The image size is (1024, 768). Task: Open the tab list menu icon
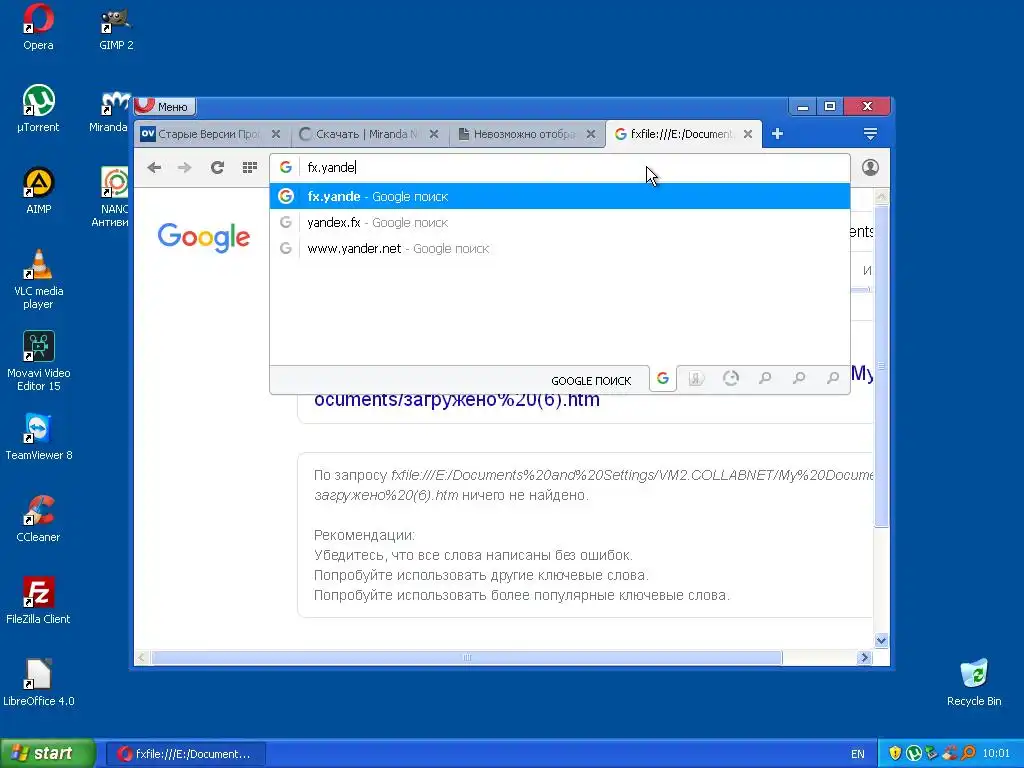click(870, 134)
